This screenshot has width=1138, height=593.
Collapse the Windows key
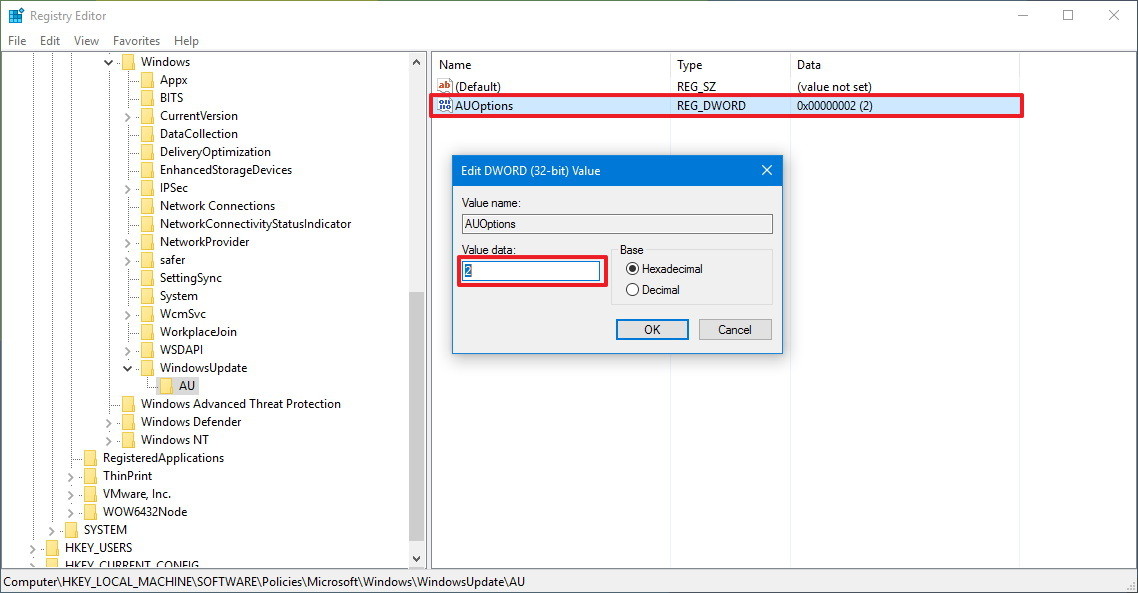(109, 62)
